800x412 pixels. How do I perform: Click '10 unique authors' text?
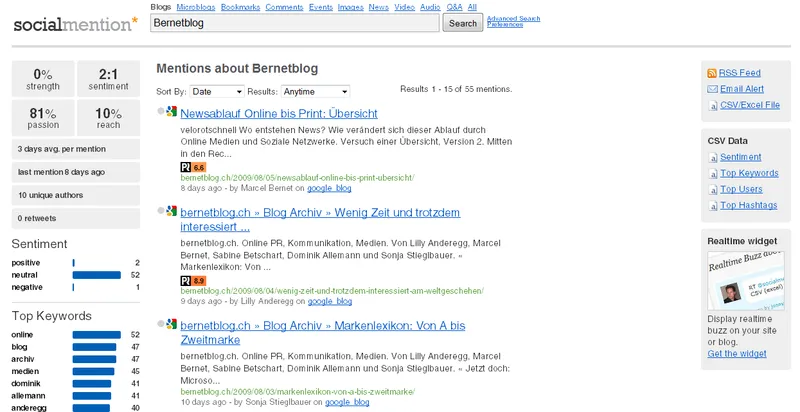[51, 195]
